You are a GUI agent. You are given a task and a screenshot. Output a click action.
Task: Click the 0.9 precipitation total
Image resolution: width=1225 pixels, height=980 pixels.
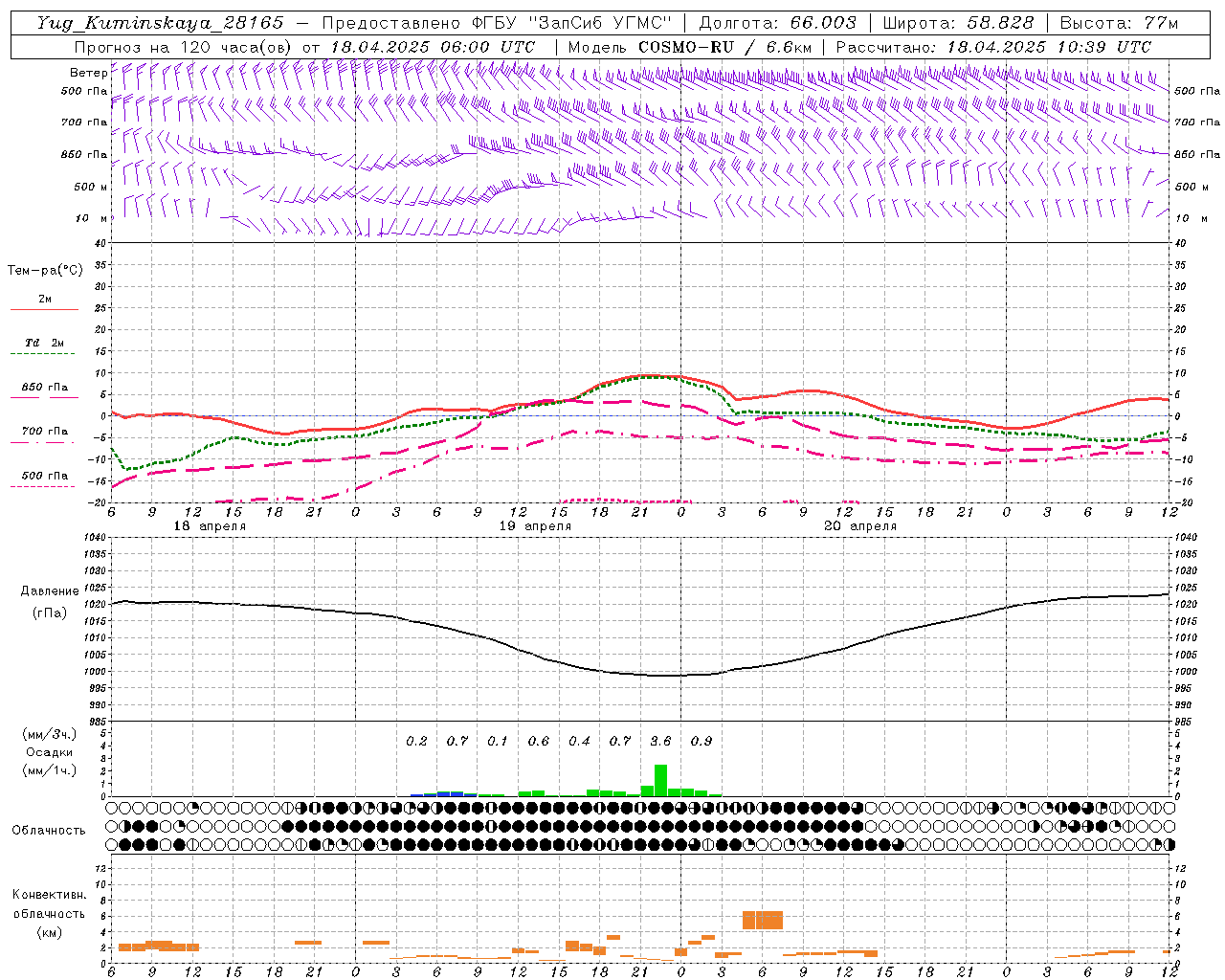click(x=702, y=741)
